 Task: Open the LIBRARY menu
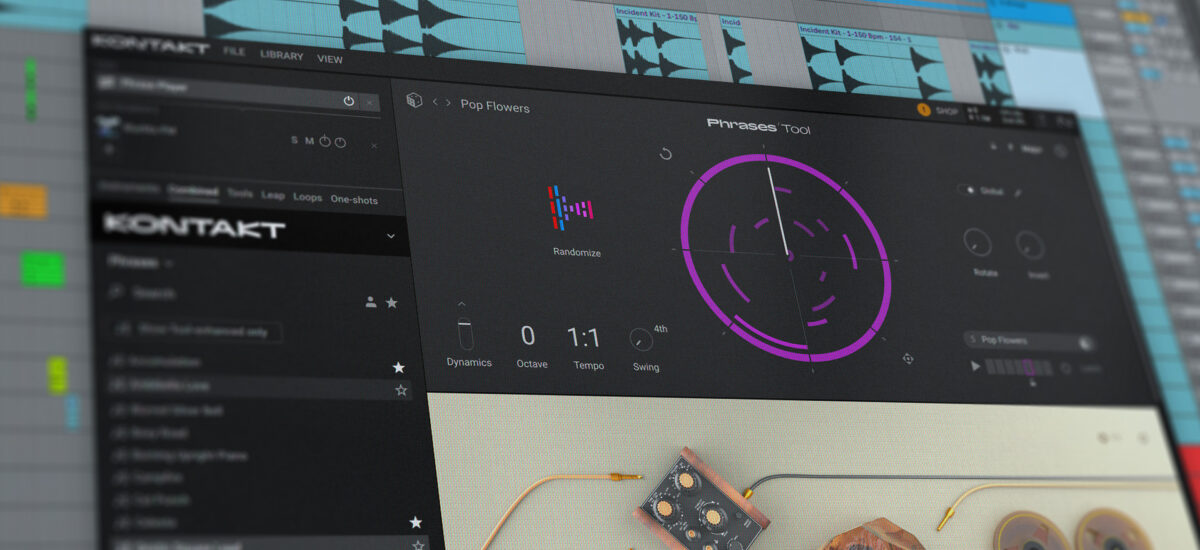(x=281, y=54)
